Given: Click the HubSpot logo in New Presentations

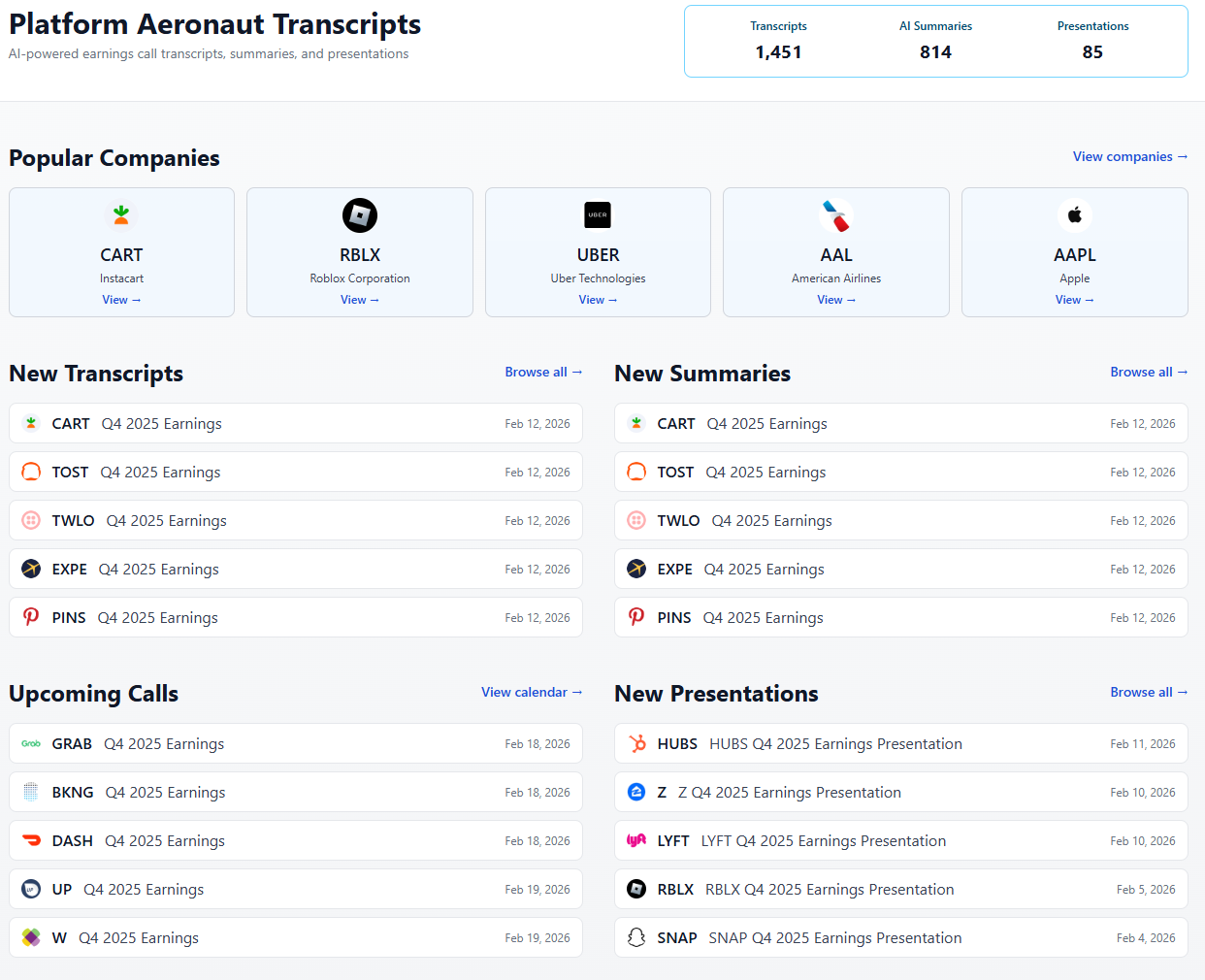Looking at the screenshot, I should pos(636,743).
